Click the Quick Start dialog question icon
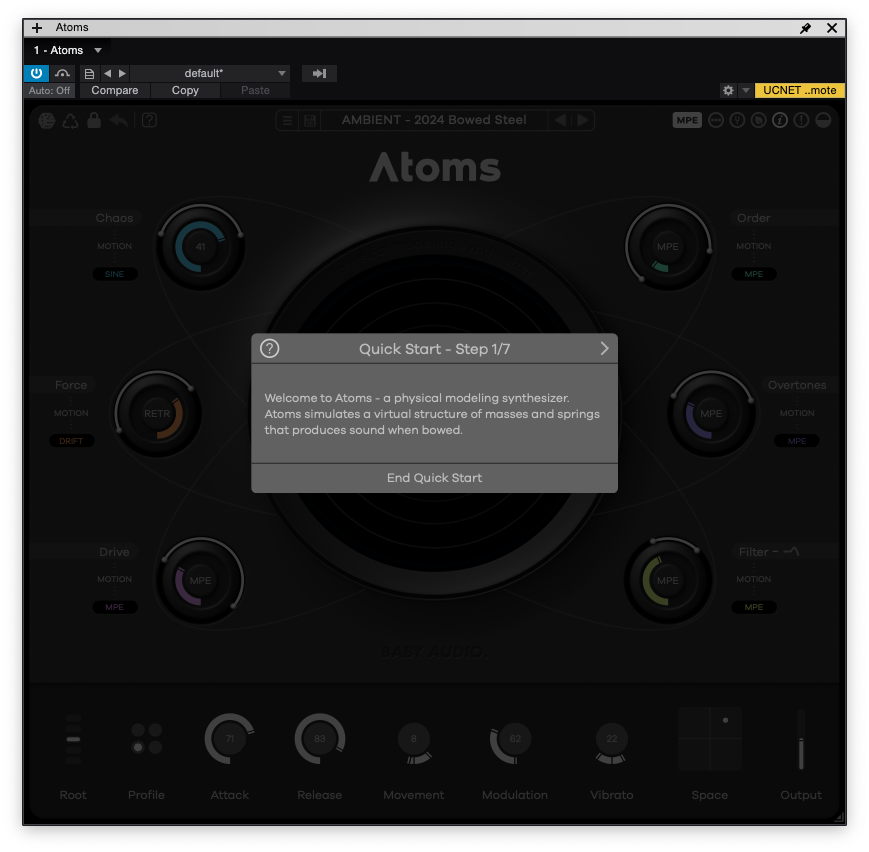 coord(270,349)
